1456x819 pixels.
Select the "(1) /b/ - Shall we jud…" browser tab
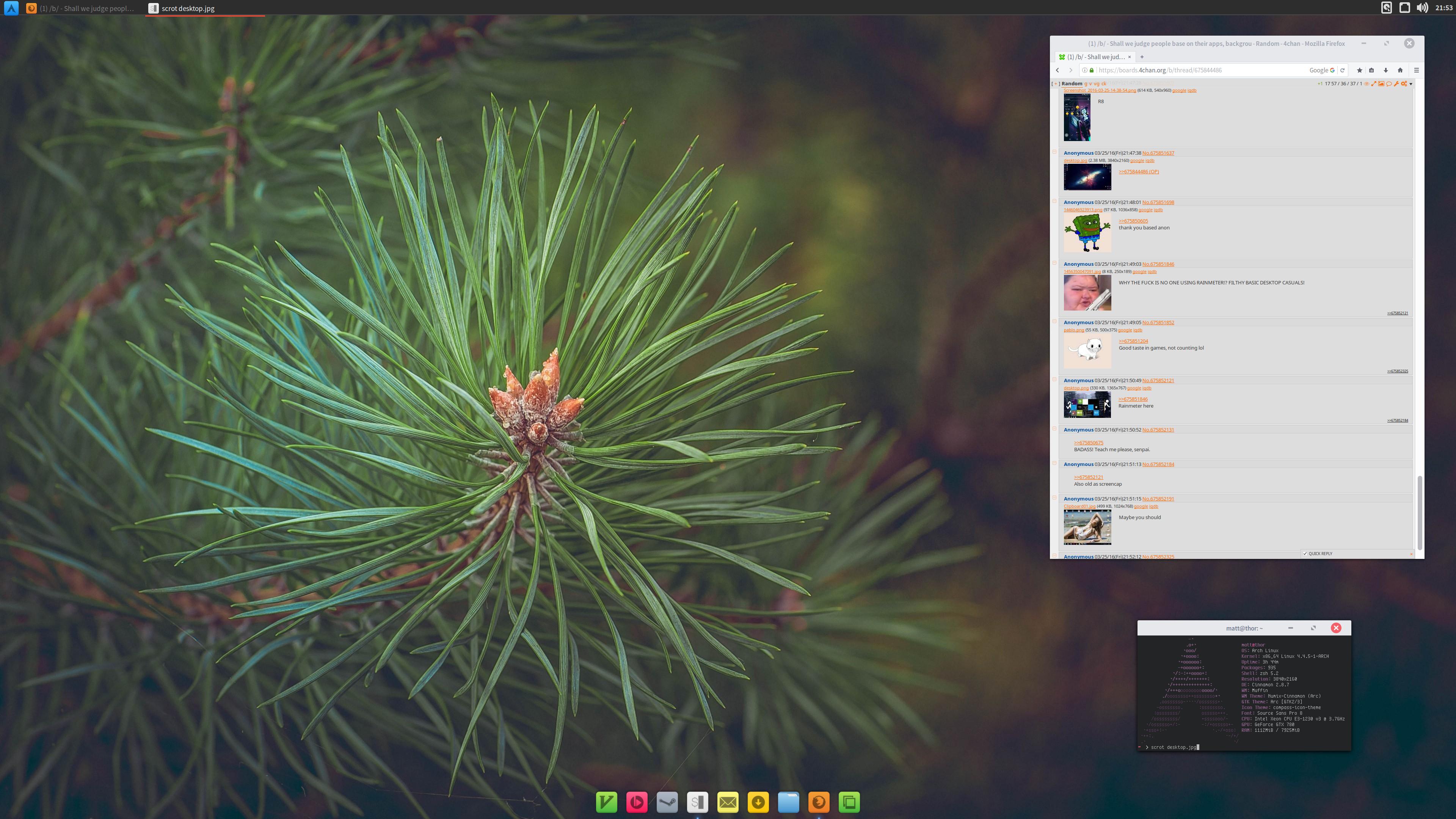pyautogui.click(x=1096, y=56)
